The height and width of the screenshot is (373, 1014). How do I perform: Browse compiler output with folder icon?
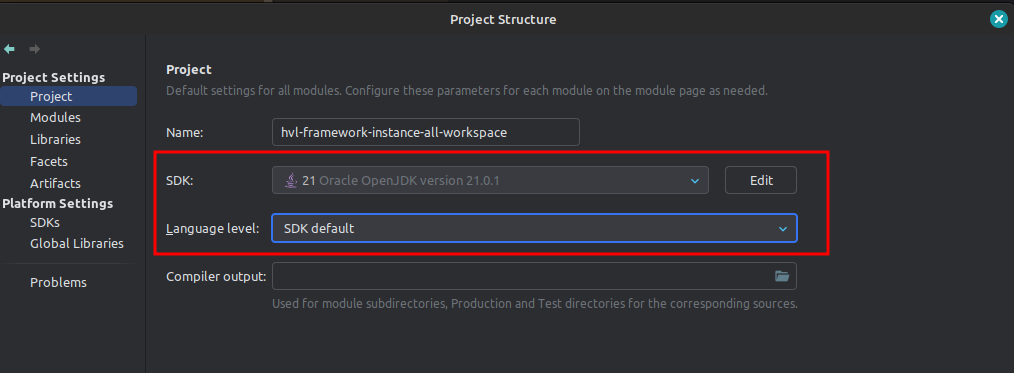[x=782, y=276]
